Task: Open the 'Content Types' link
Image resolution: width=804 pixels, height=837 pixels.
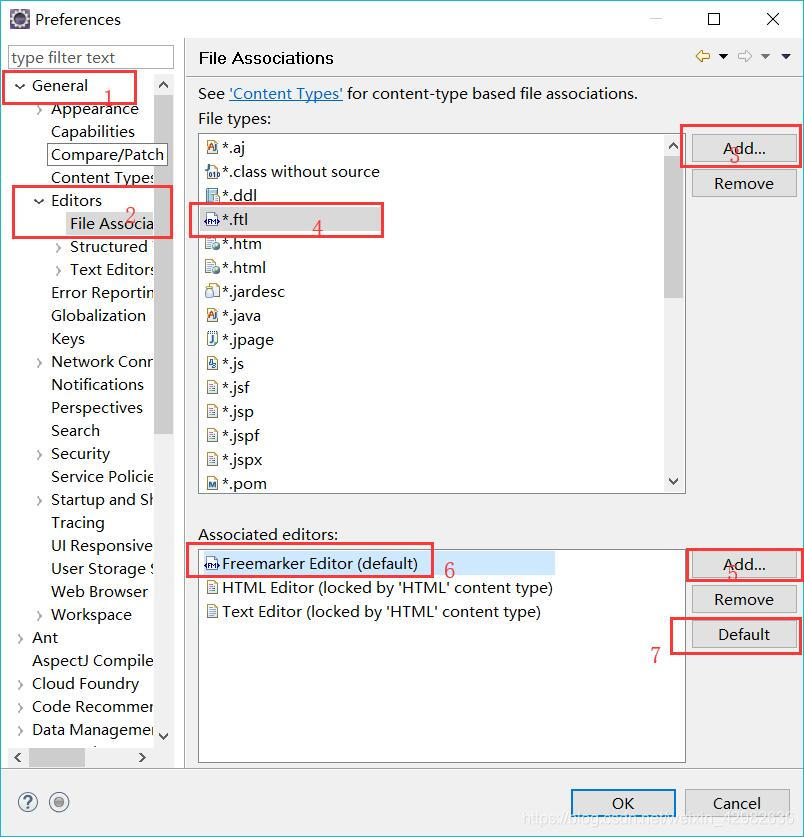Action: 286,93
